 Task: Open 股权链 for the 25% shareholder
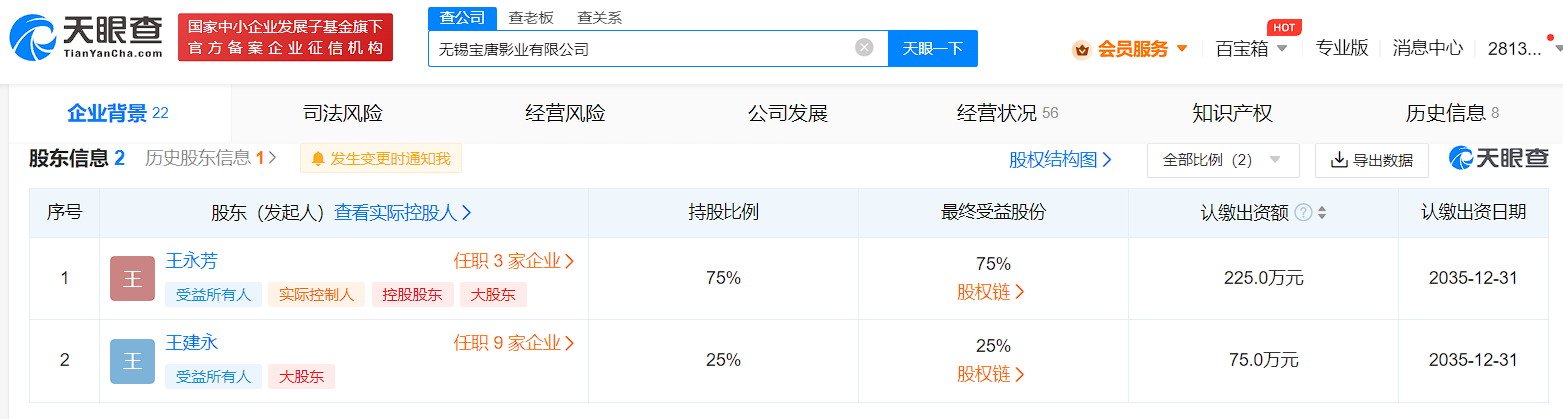point(991,374)
